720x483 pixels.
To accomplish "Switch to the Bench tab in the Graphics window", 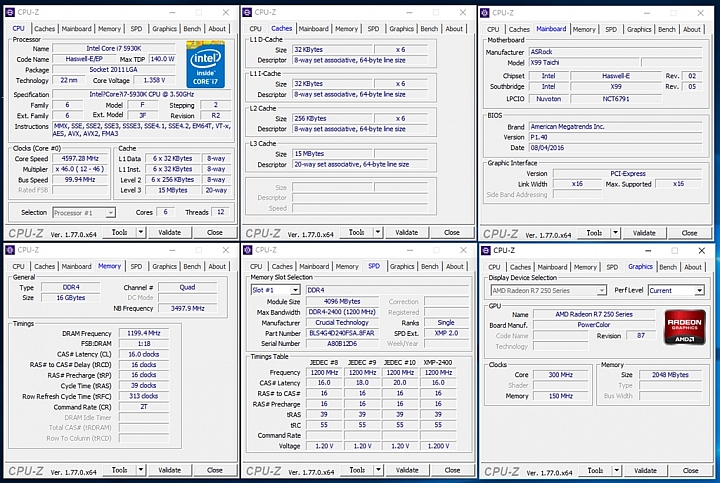I will 668,267.
